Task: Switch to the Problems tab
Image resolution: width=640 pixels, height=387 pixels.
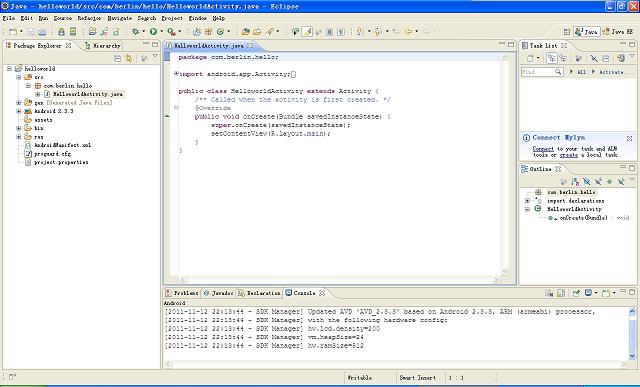Action: coord(182,293)
